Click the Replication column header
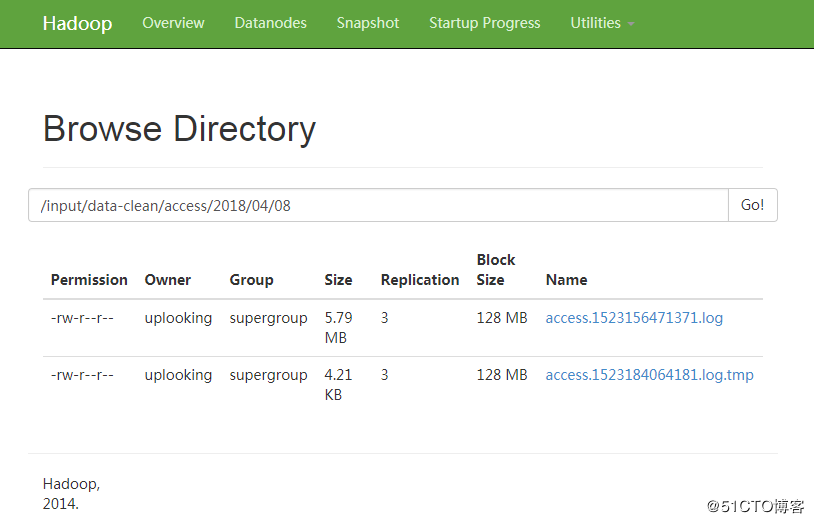The width and height of the screenshot is (814, 523). 420,280
